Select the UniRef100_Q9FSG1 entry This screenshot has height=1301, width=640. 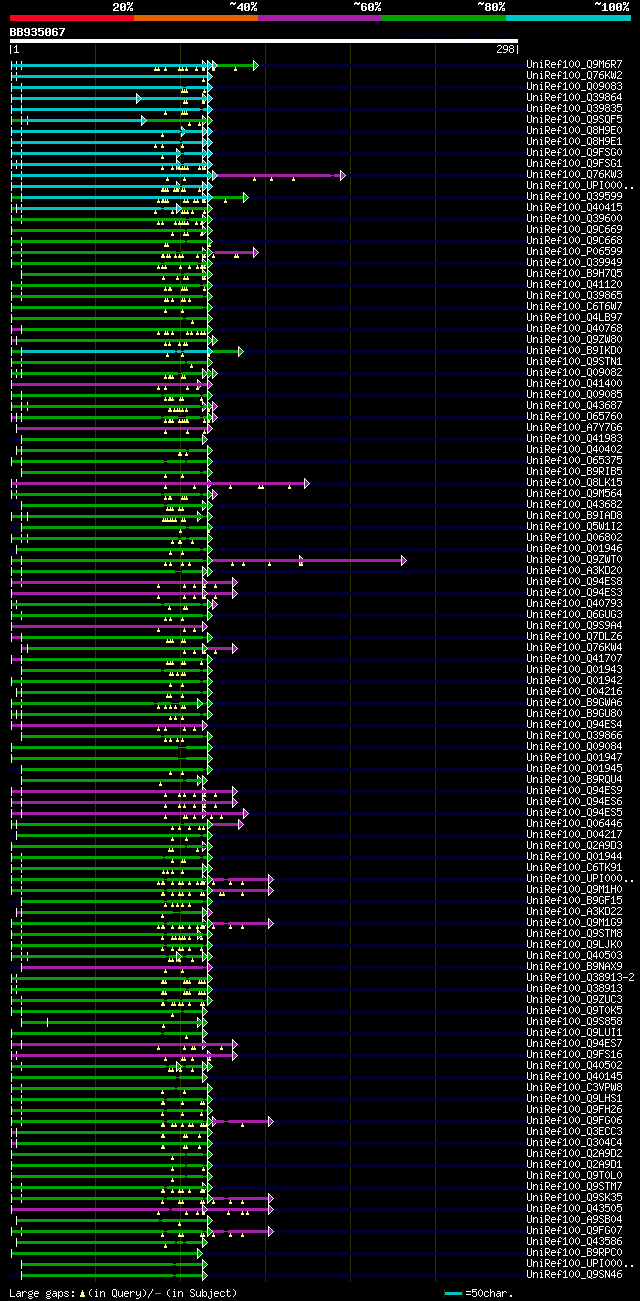point(574,164)
